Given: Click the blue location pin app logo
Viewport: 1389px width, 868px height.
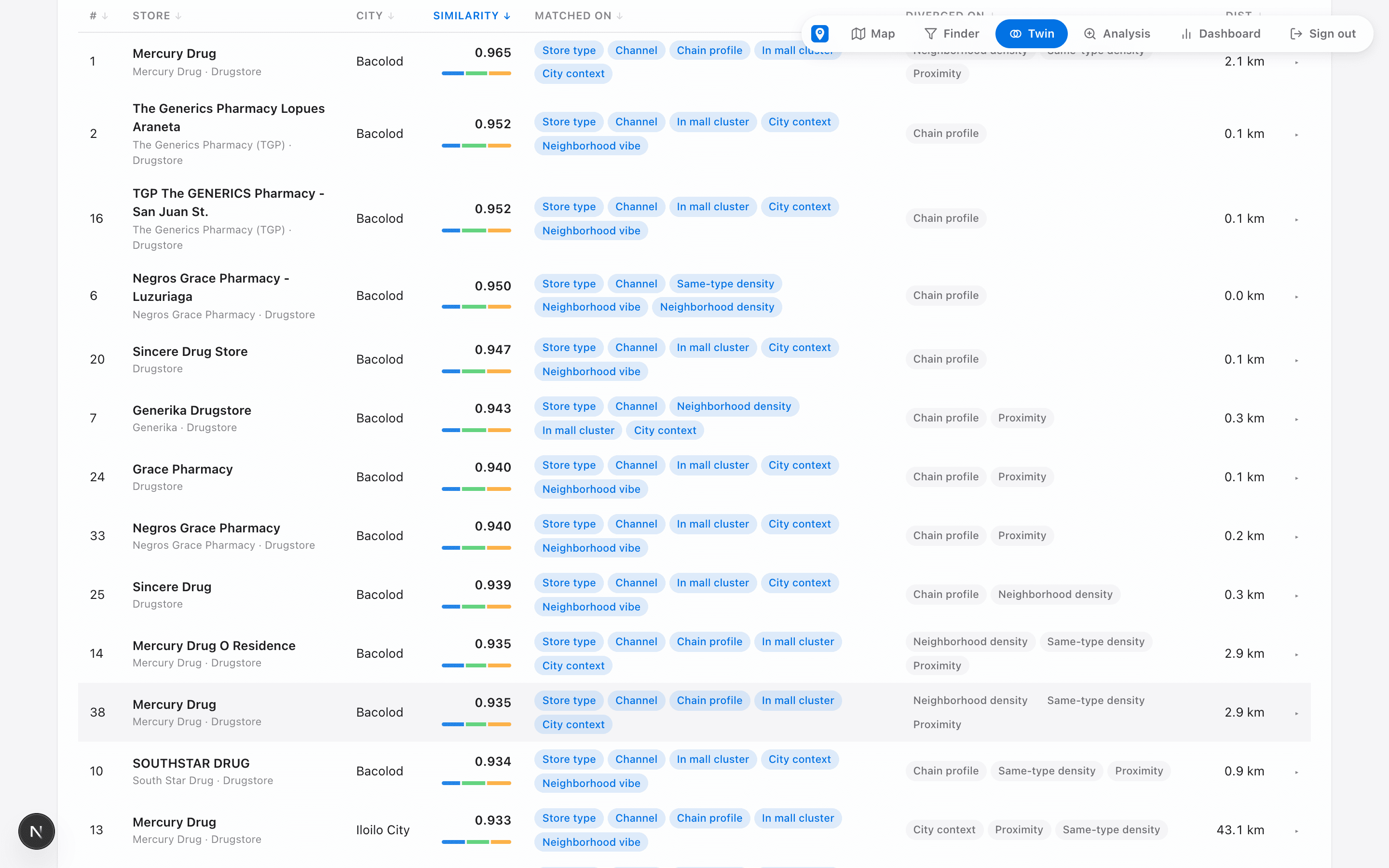Looking at the screenshot, I should pyautogui.click(x=819, y=34).
